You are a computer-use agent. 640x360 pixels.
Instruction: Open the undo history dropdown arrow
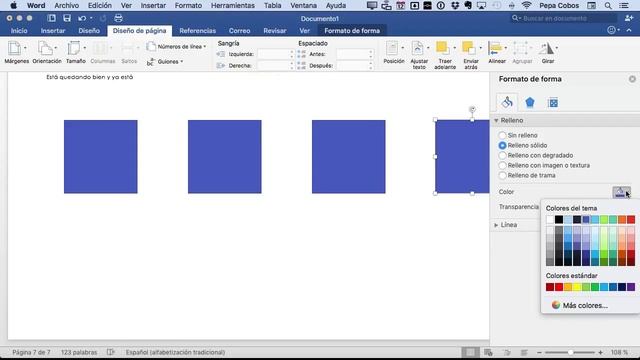tap(91, 18)
